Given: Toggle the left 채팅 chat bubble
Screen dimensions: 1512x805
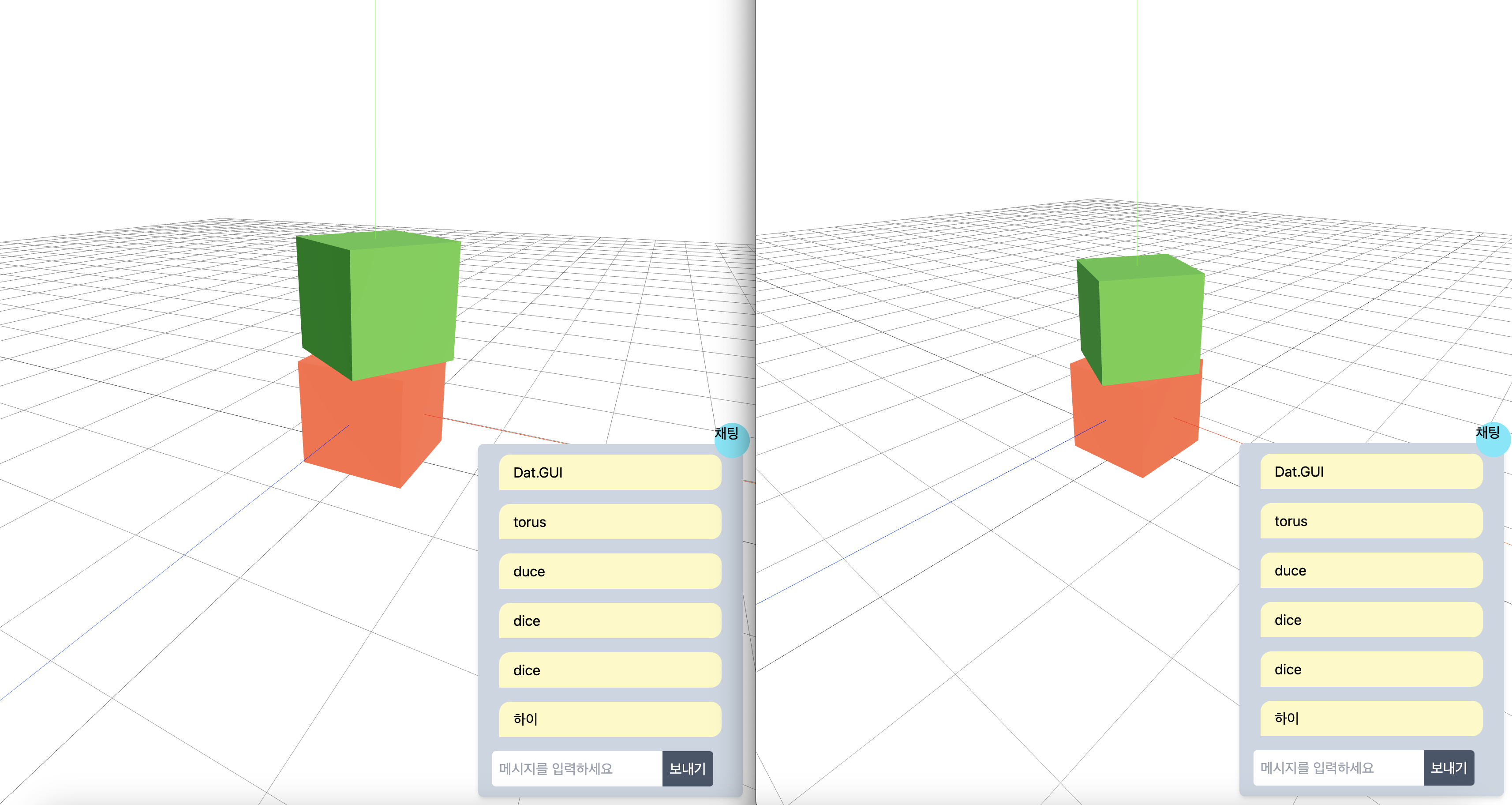Looking at the screenshot, I should [x=731, y=439].
